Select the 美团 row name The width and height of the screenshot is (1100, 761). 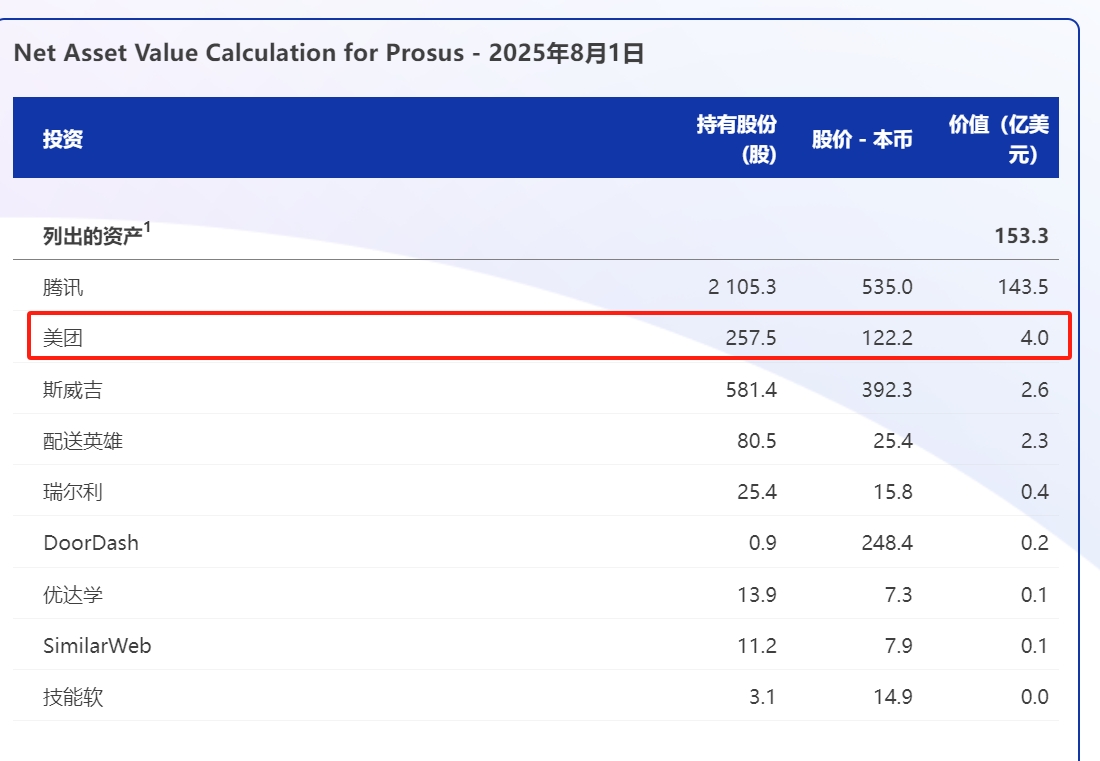(x=63, y=338)
